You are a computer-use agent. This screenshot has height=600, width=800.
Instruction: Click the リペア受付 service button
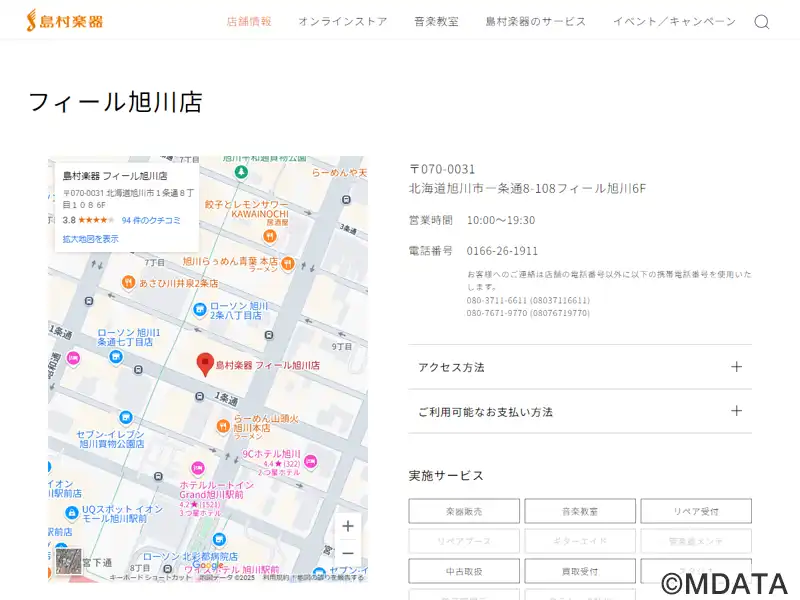[x=696, y=511]
